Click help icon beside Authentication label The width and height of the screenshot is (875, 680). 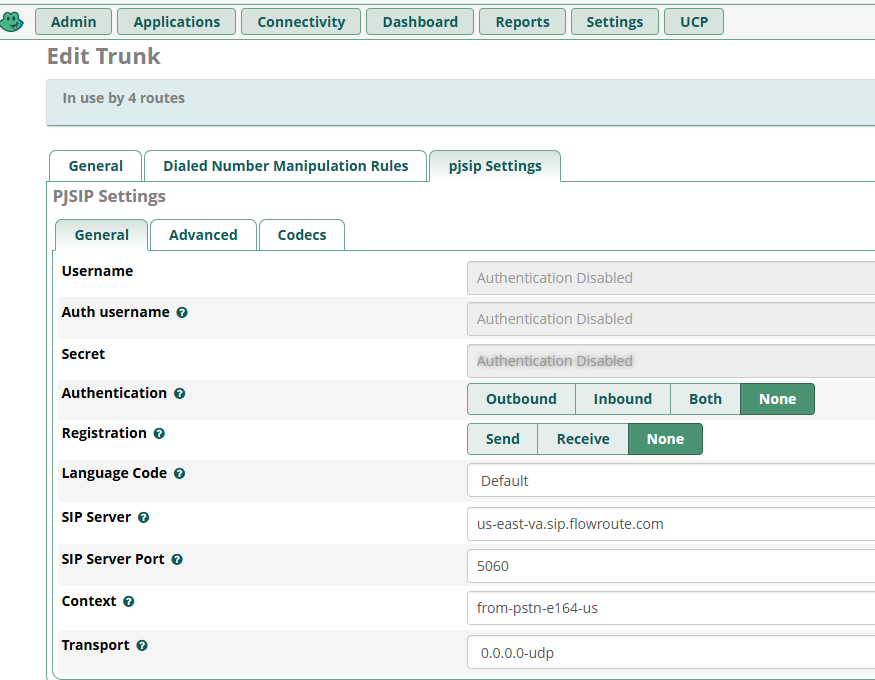tap(179, 394)
